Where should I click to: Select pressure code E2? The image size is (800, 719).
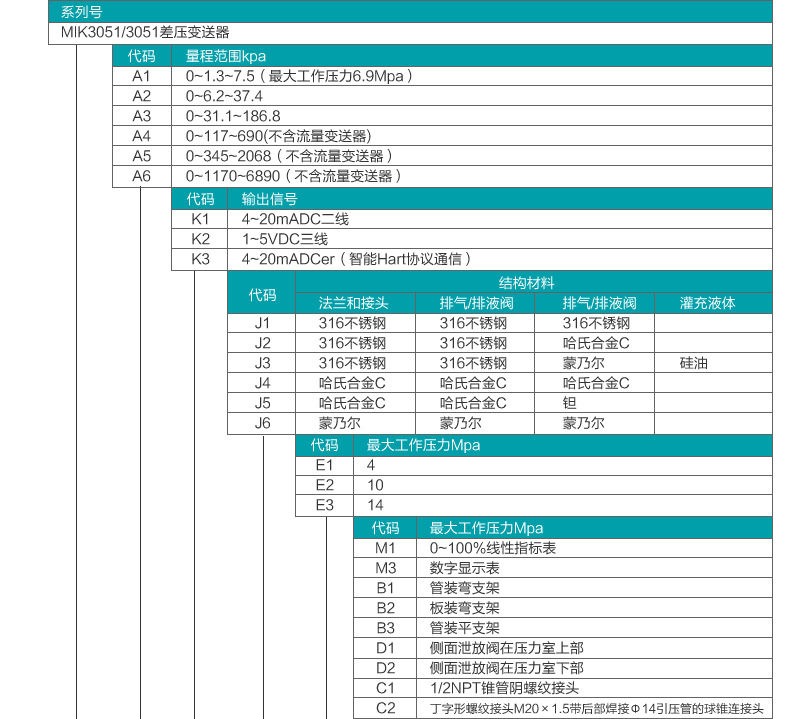(324, 485)
